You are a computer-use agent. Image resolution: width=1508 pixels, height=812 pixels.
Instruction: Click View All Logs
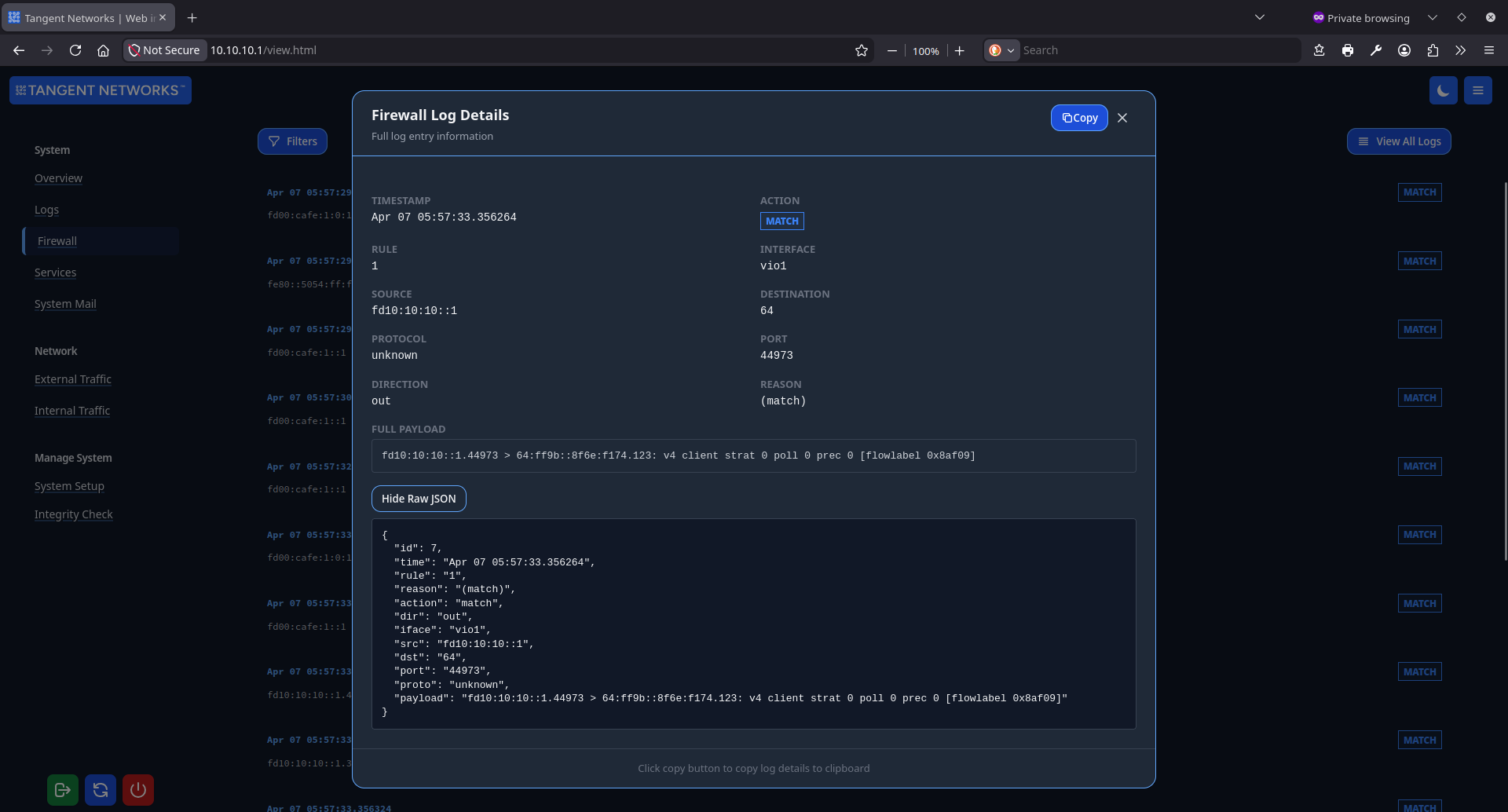1398,141
